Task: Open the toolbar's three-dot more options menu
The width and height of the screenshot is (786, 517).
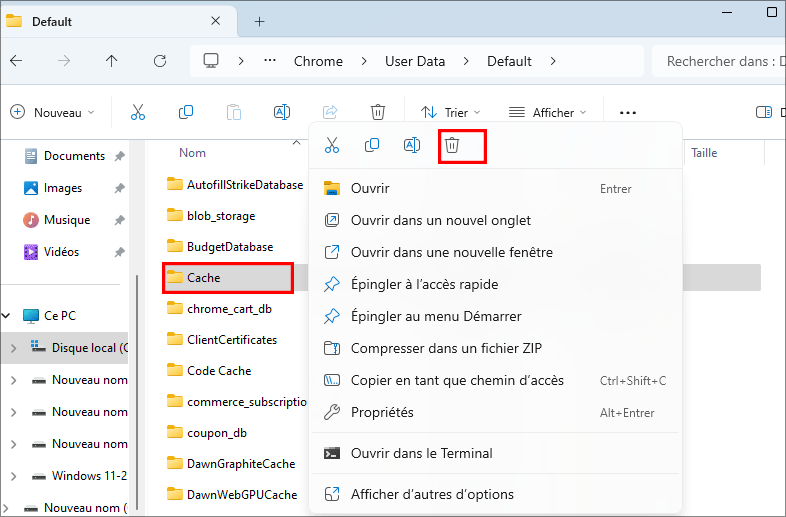Action: click(x=628, y=113)
